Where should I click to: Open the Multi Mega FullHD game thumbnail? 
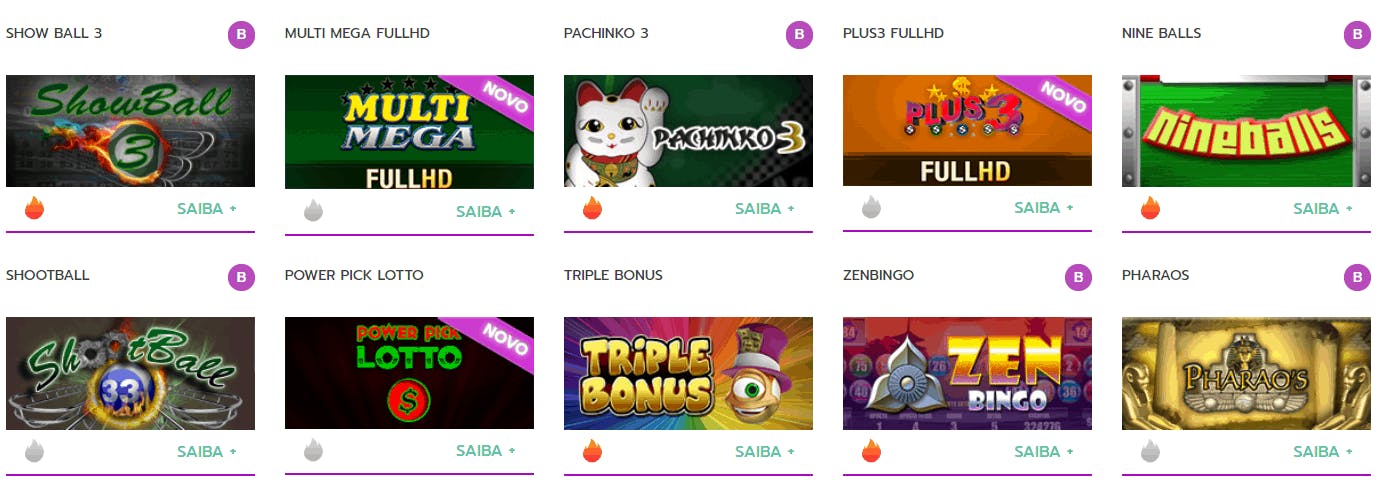409,132
